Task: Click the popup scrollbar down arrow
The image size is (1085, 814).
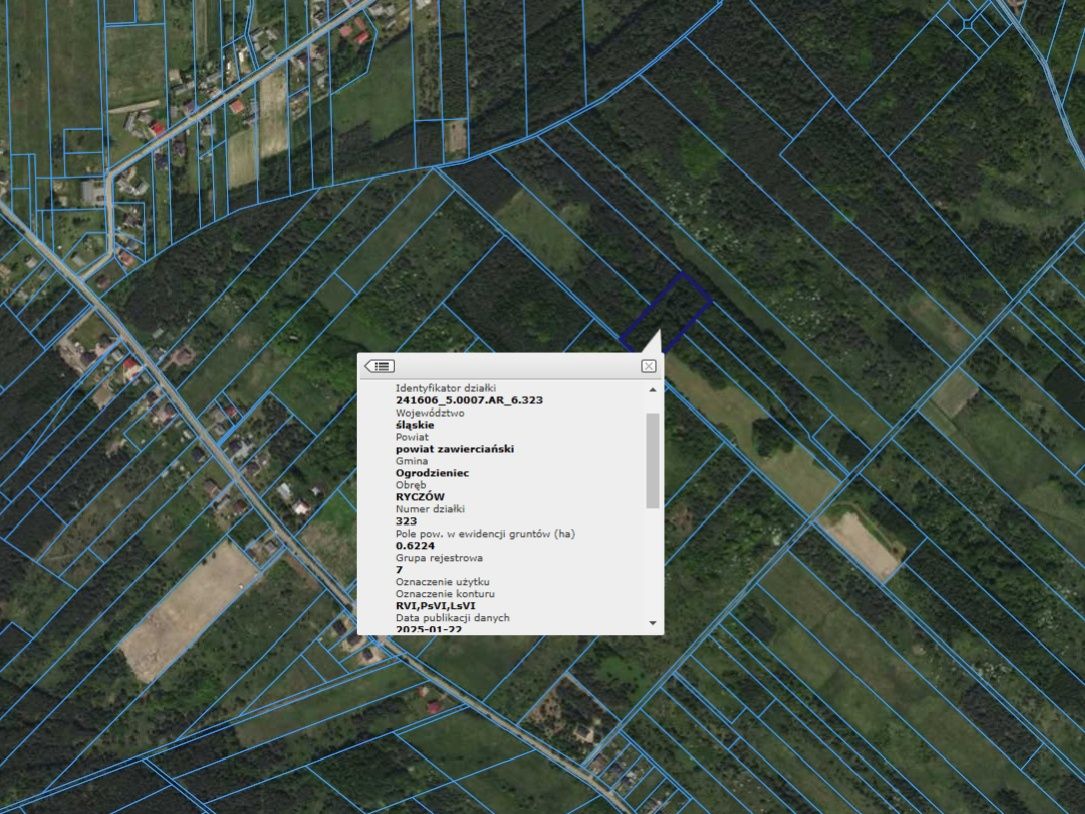Action: 653,624
